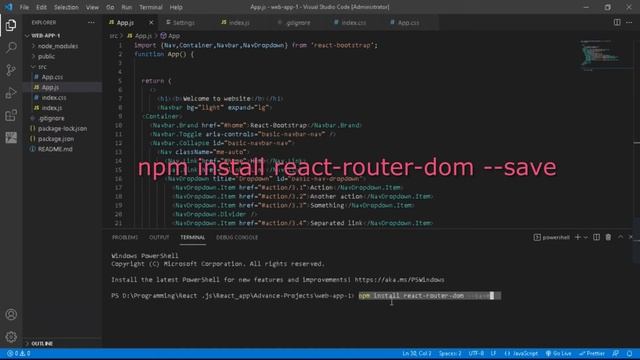The height and width of the screenshot is (360, 640).
Task: Click the src folder in breadcrumb
Action: click(113, 36)
